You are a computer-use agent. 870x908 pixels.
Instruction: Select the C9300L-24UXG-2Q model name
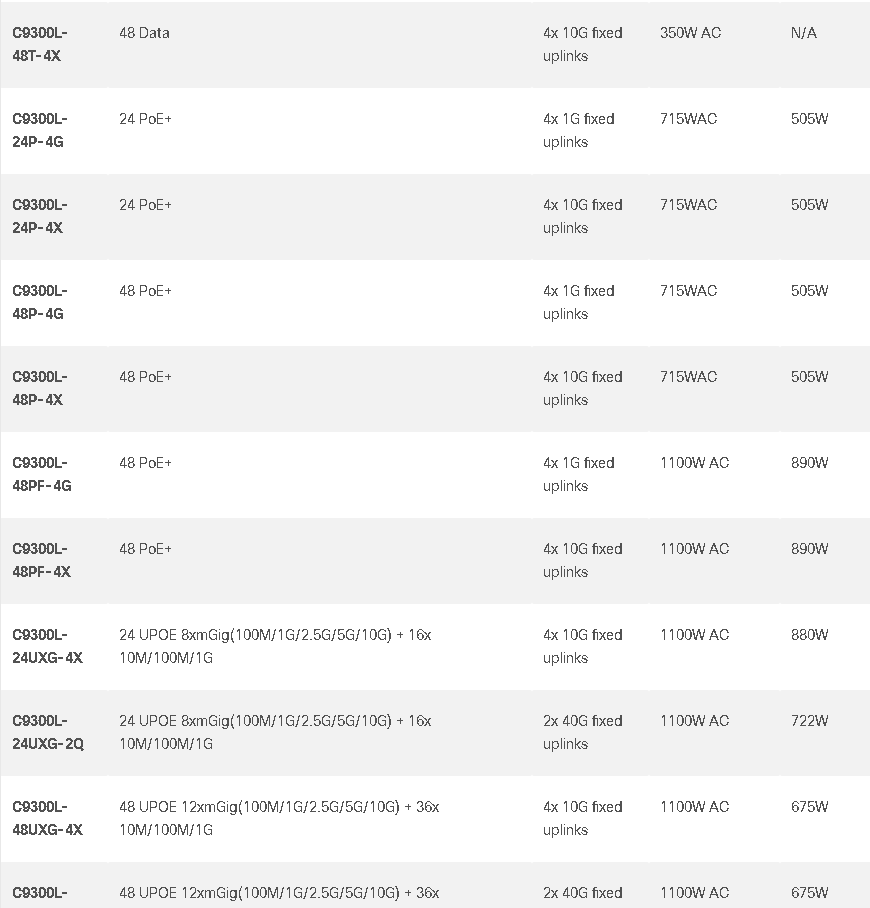(x=48, y=733)
